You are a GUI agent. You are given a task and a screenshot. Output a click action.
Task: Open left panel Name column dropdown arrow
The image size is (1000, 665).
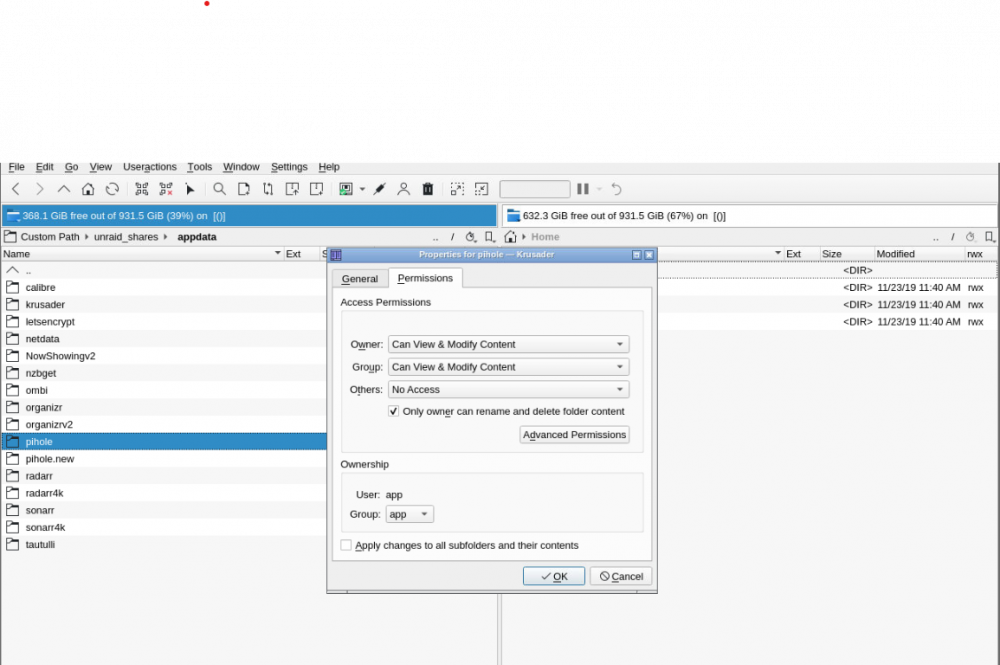coord(277,253)
